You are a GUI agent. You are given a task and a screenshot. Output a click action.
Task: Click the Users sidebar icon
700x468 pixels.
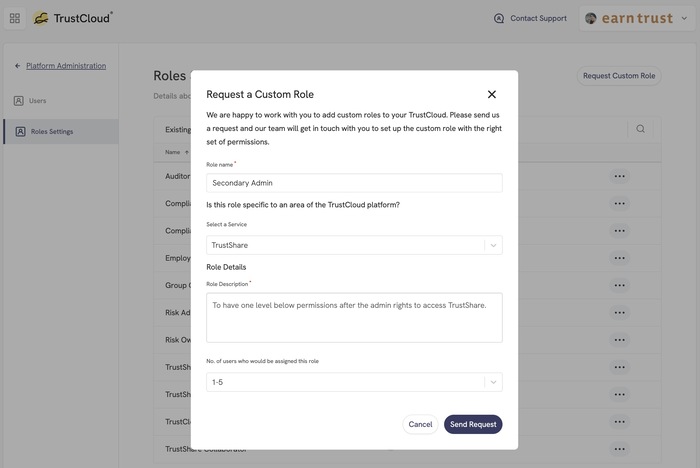(18, 101)
